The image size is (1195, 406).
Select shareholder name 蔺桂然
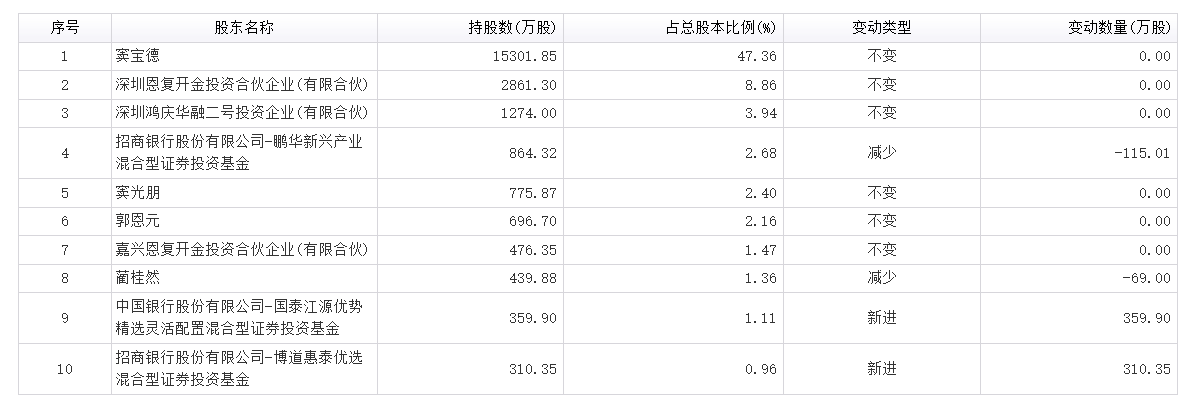pyautogui.click(x=137, y=277)
